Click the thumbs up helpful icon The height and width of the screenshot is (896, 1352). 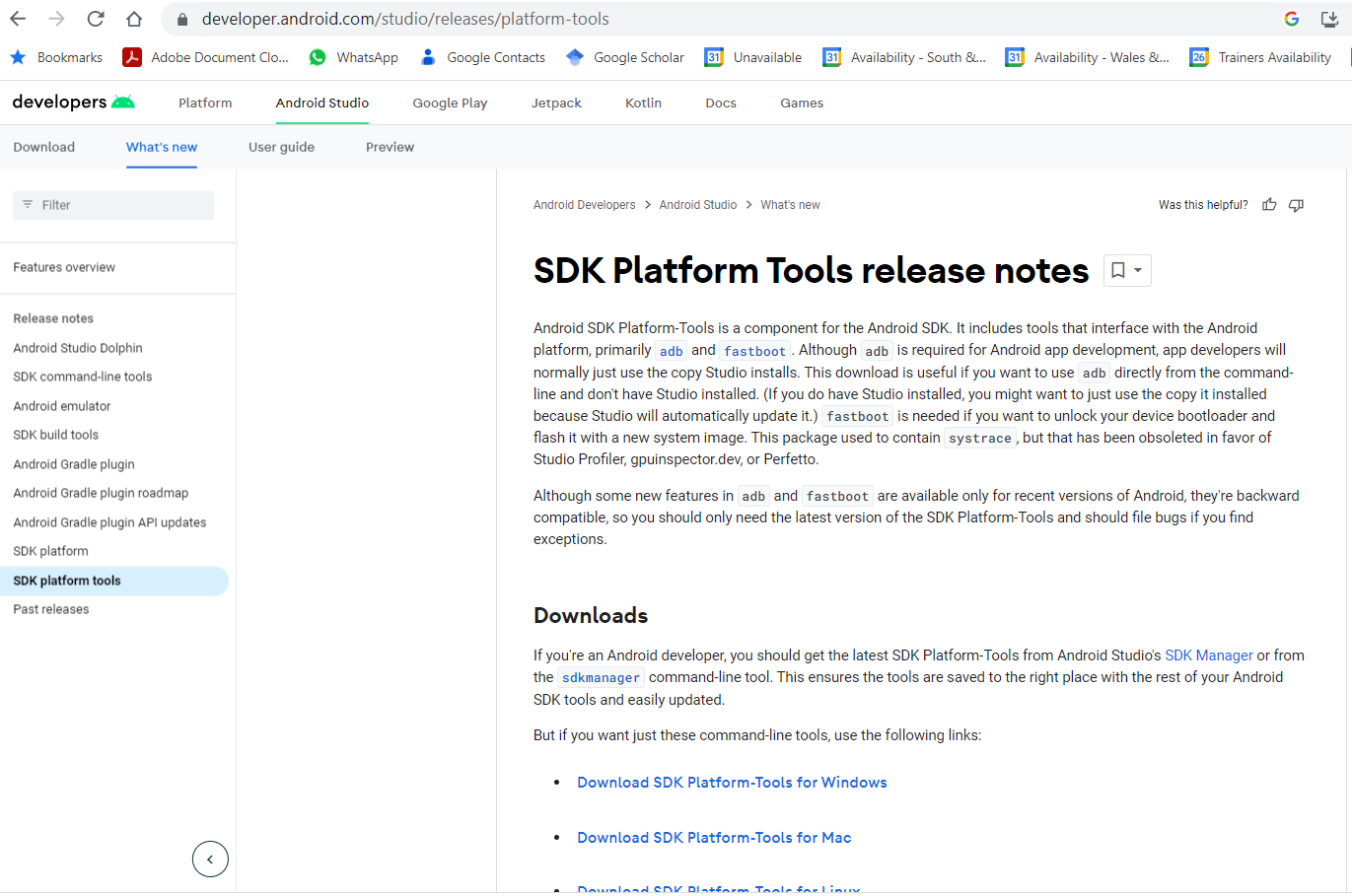point(1269,205)
